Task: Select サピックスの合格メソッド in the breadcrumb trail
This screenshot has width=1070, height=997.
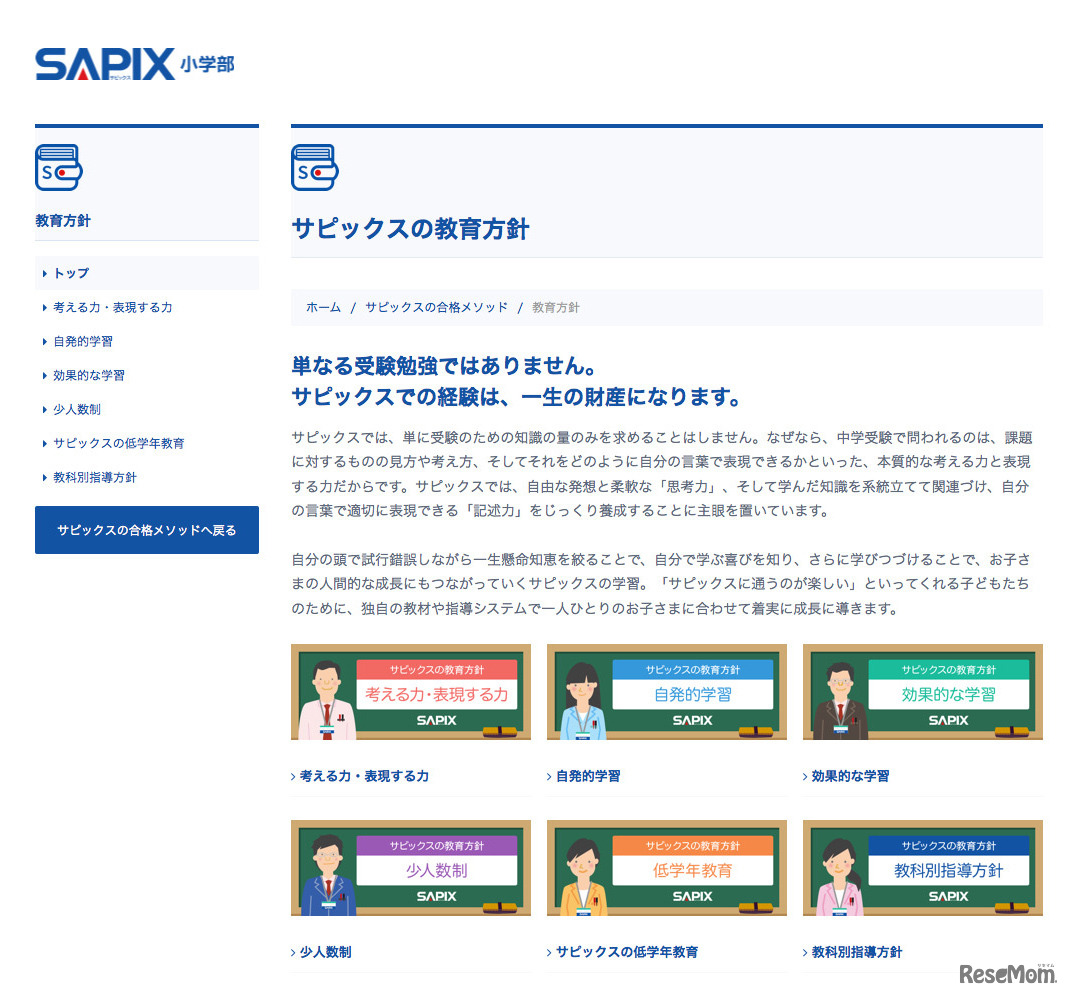Action: pyautogui.click(x=434, y=308)
